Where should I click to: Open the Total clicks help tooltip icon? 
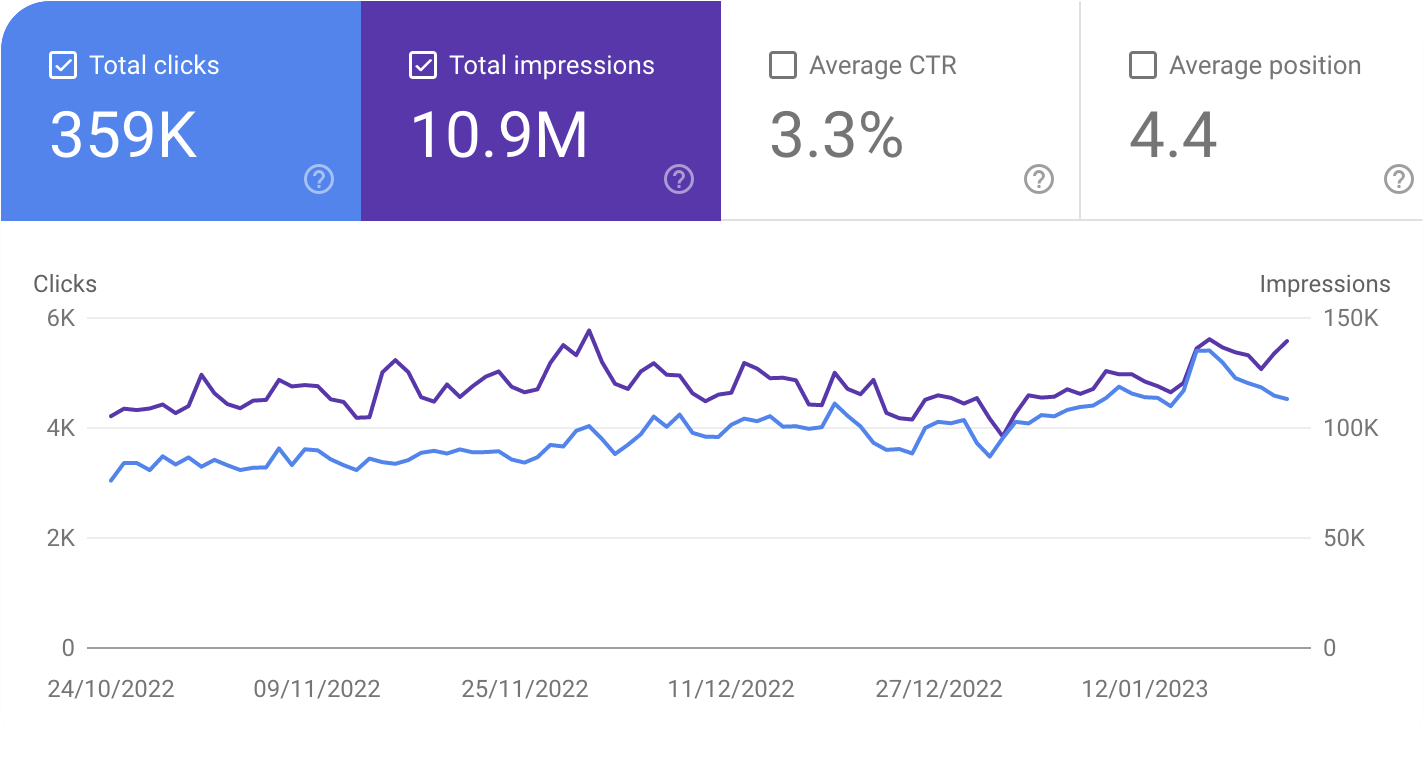tap(318, 179)
